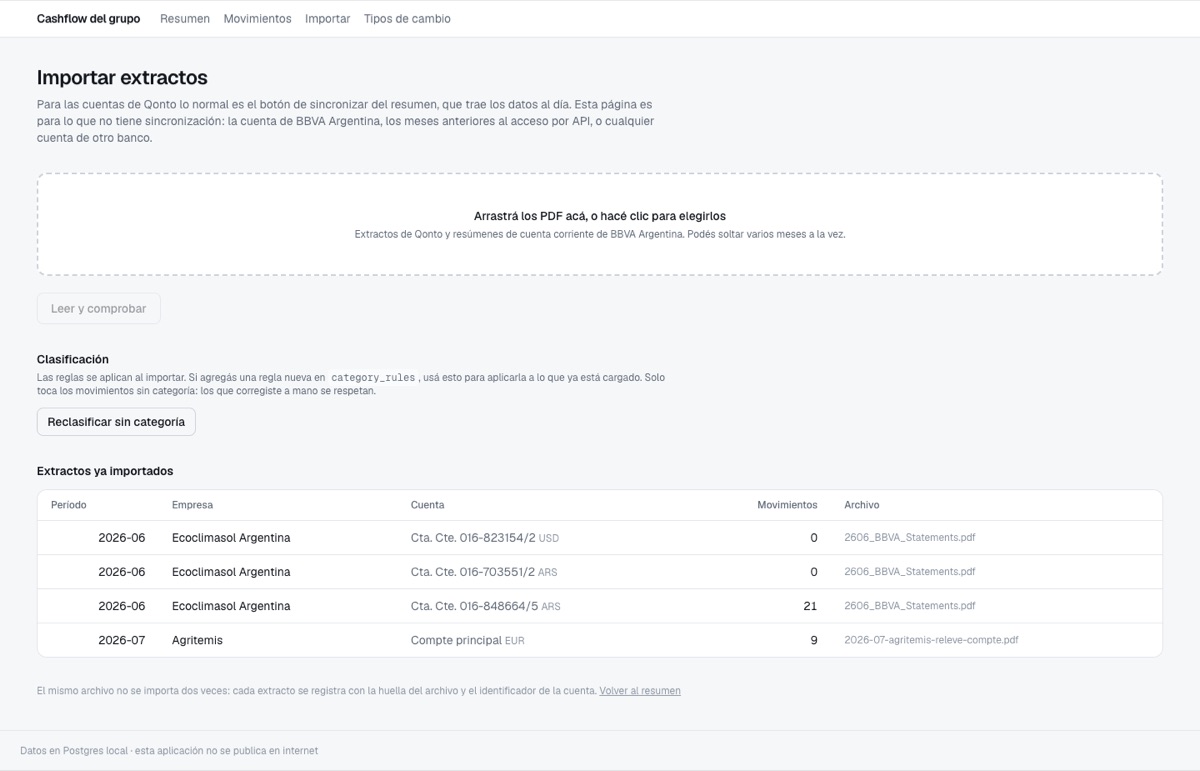Click the Clasificación section heading
1200x771 pixels.
(73, 359)
